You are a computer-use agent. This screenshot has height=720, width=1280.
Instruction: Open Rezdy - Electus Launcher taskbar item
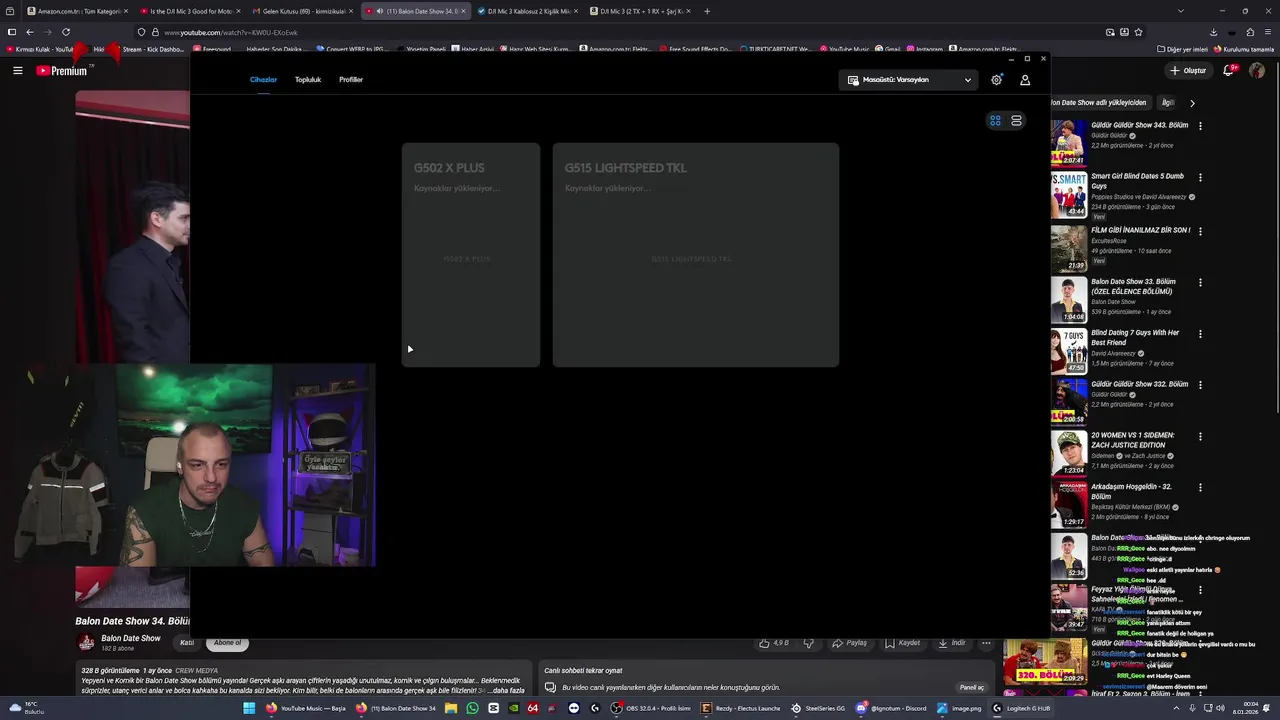pos(741,708)
